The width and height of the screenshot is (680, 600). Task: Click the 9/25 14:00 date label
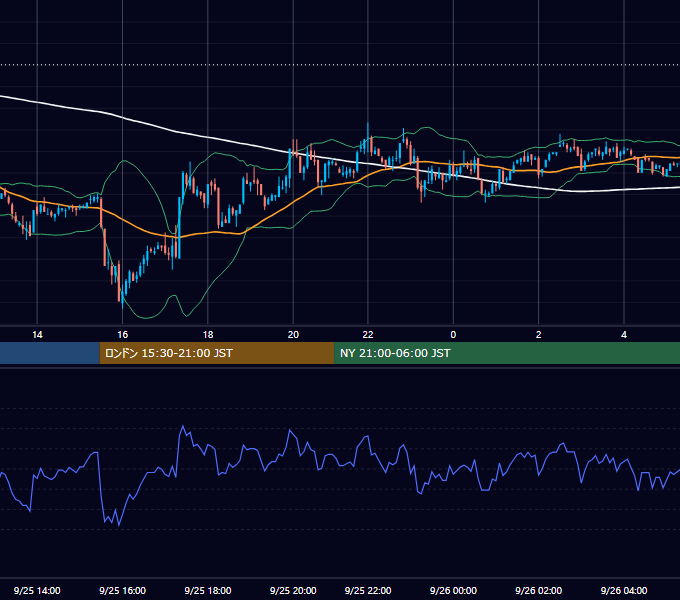pos(37,590)
